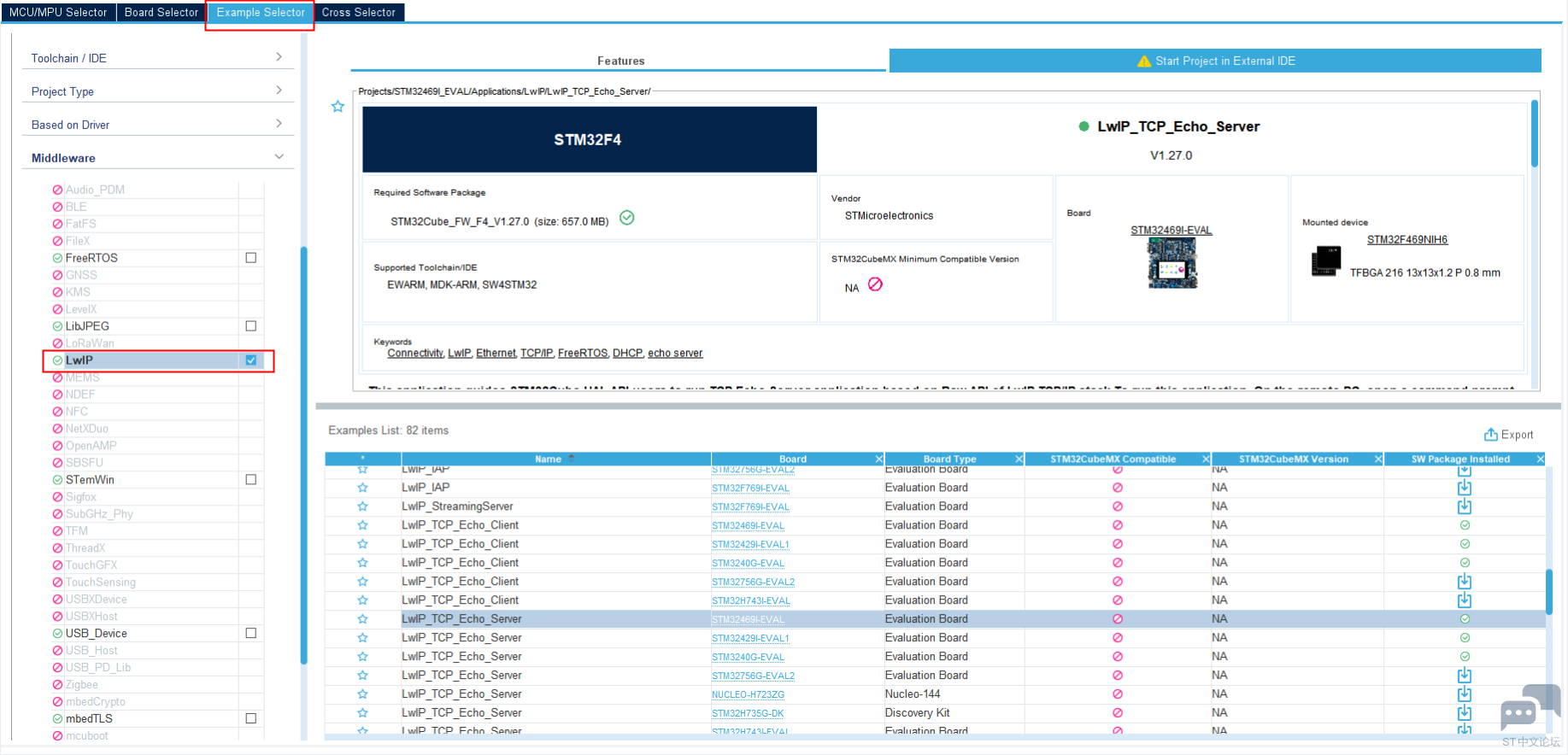Click star icon for NUCLEO-H723ZG row

click(x=362, y=694)
